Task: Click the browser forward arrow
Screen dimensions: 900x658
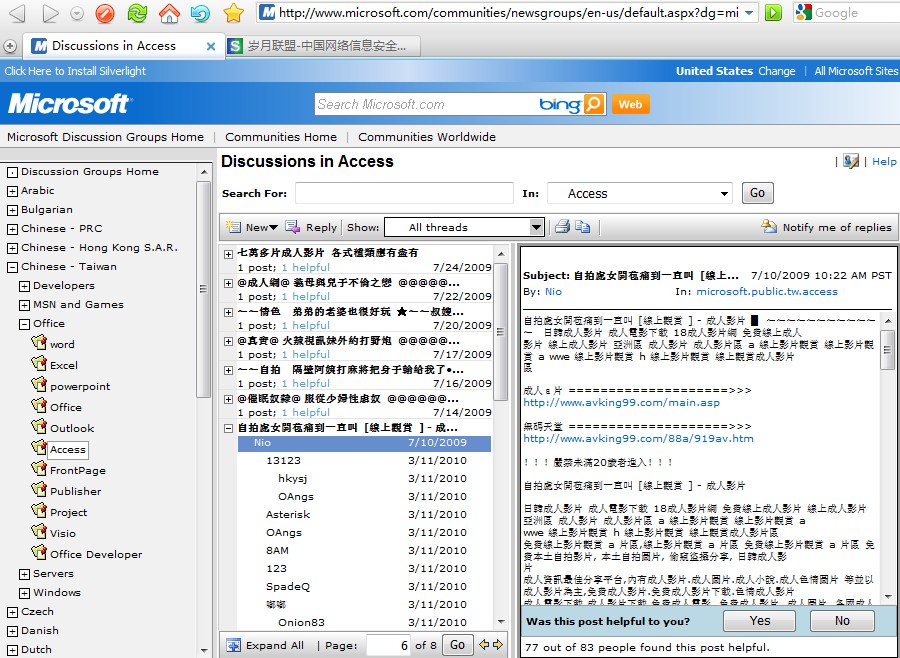Action: (51, 13)
